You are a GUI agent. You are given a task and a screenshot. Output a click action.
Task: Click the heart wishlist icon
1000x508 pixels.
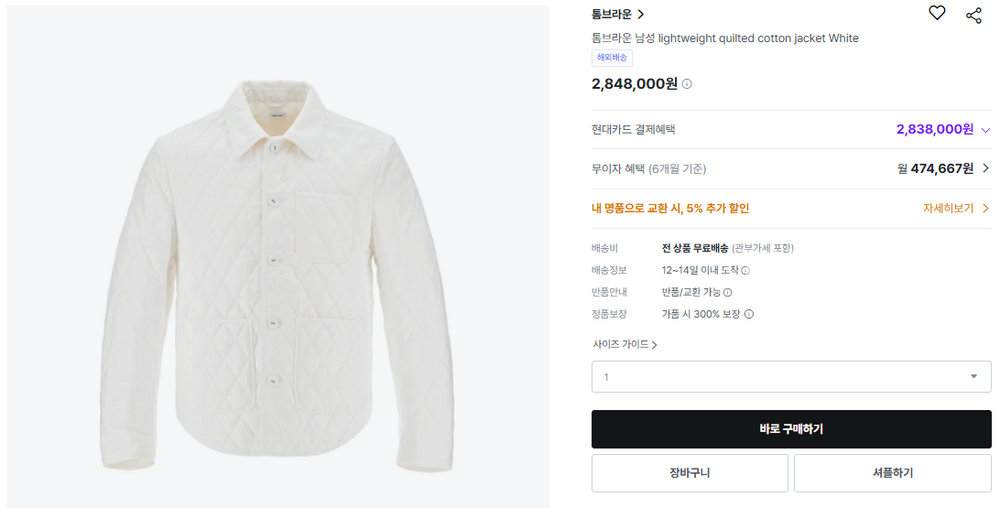936,13
